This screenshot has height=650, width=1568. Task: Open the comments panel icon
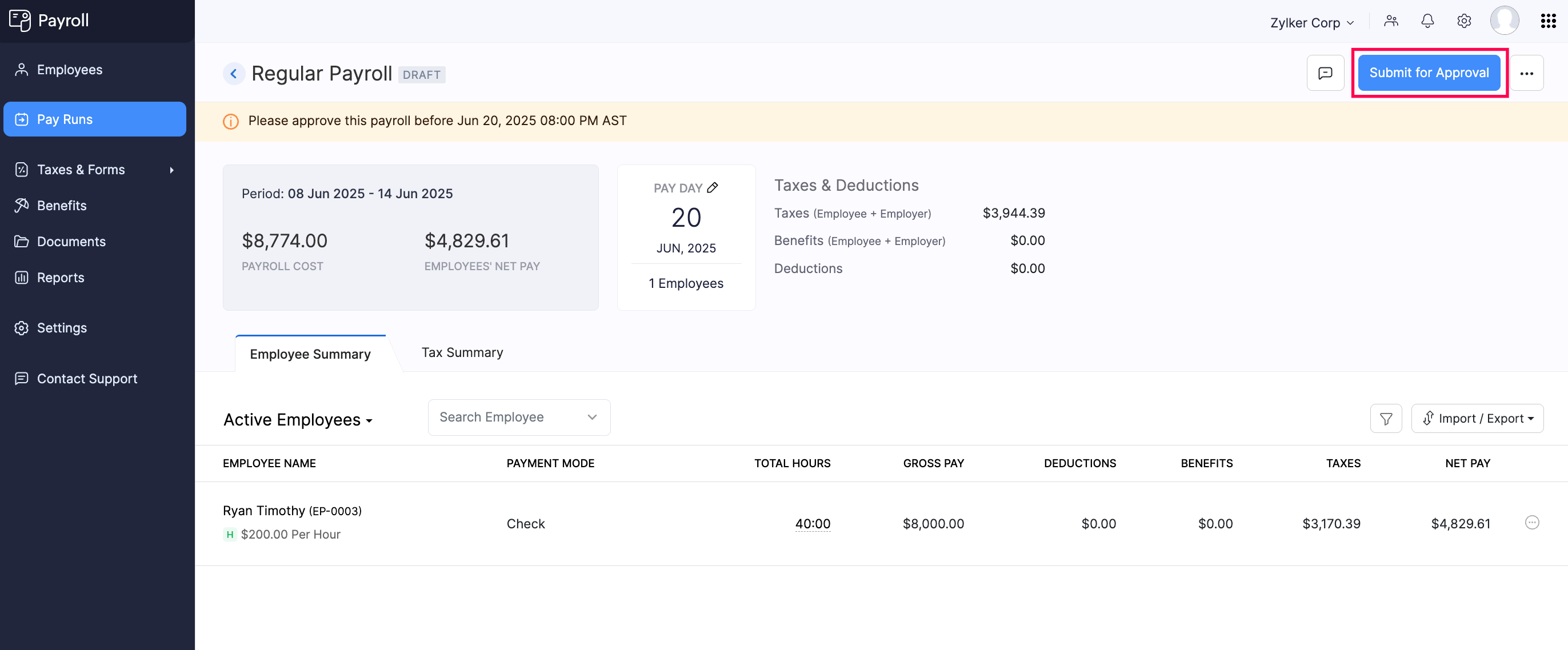coord(1326,73)
